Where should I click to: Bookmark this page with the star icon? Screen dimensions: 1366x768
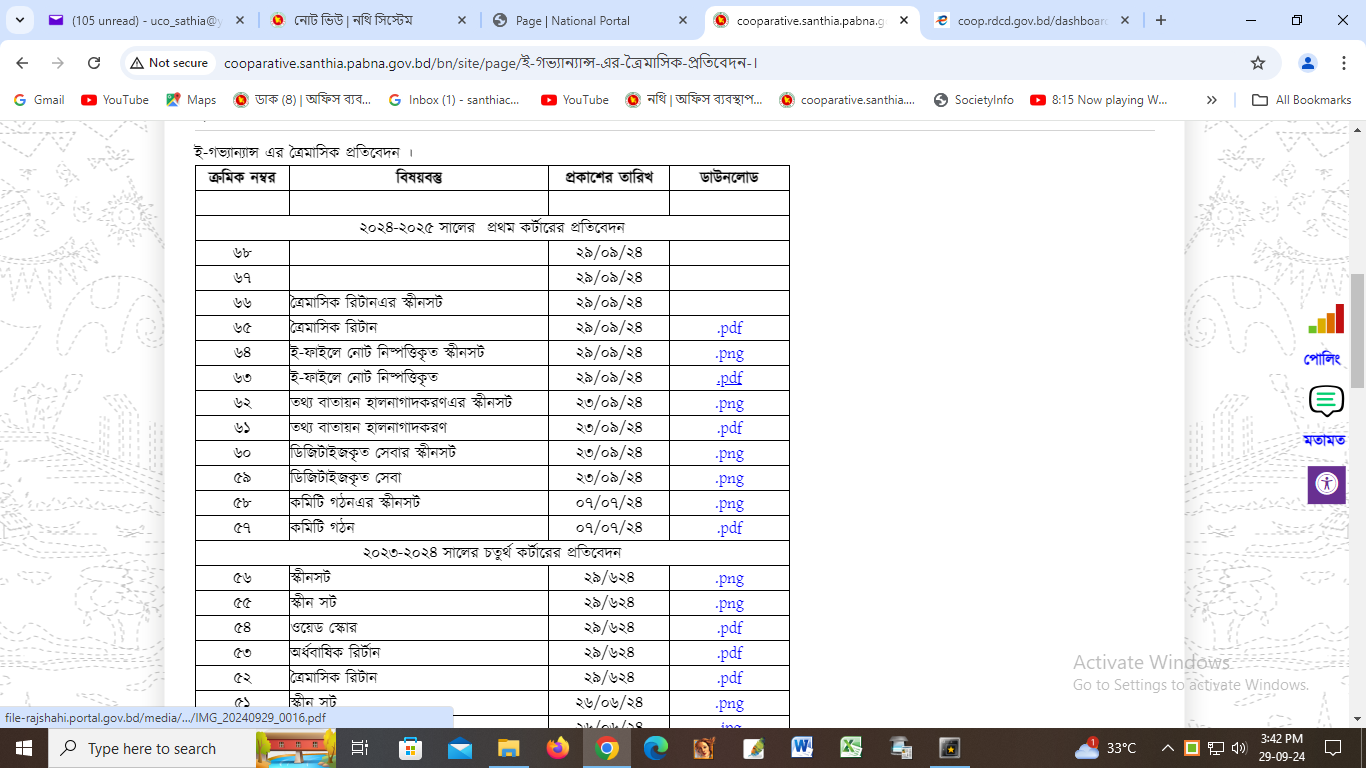click(x=1258, y=63)
